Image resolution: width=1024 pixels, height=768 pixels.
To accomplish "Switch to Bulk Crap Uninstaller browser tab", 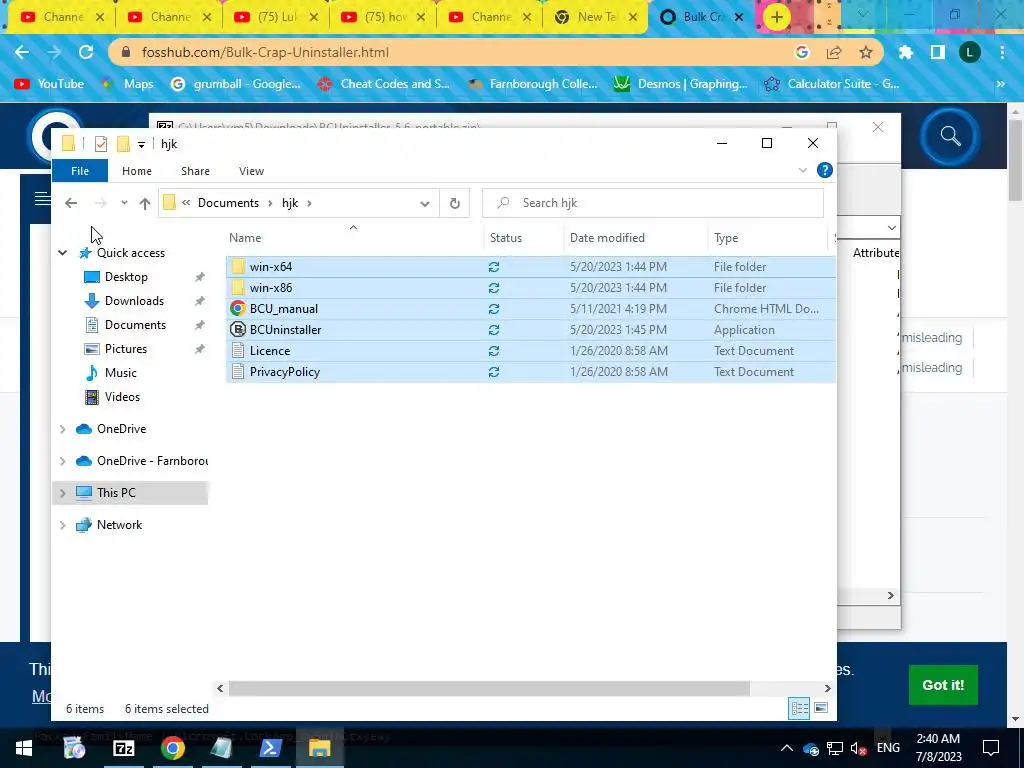I will click(x=701, y=17).
